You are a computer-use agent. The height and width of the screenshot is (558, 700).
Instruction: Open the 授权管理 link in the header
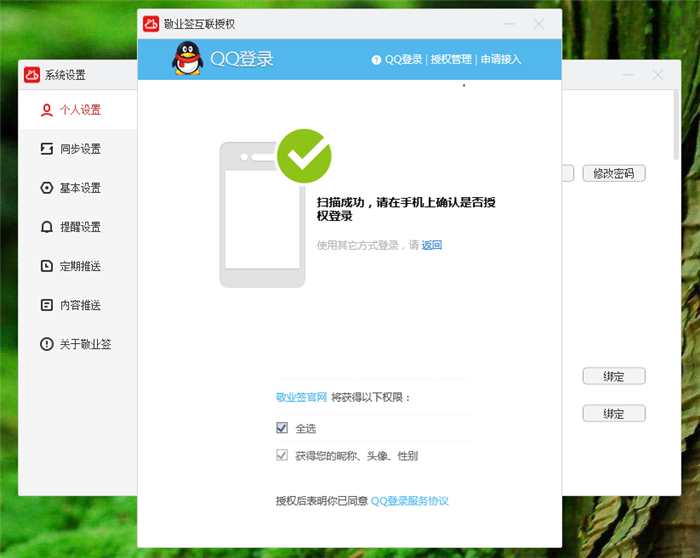(451, 59)
